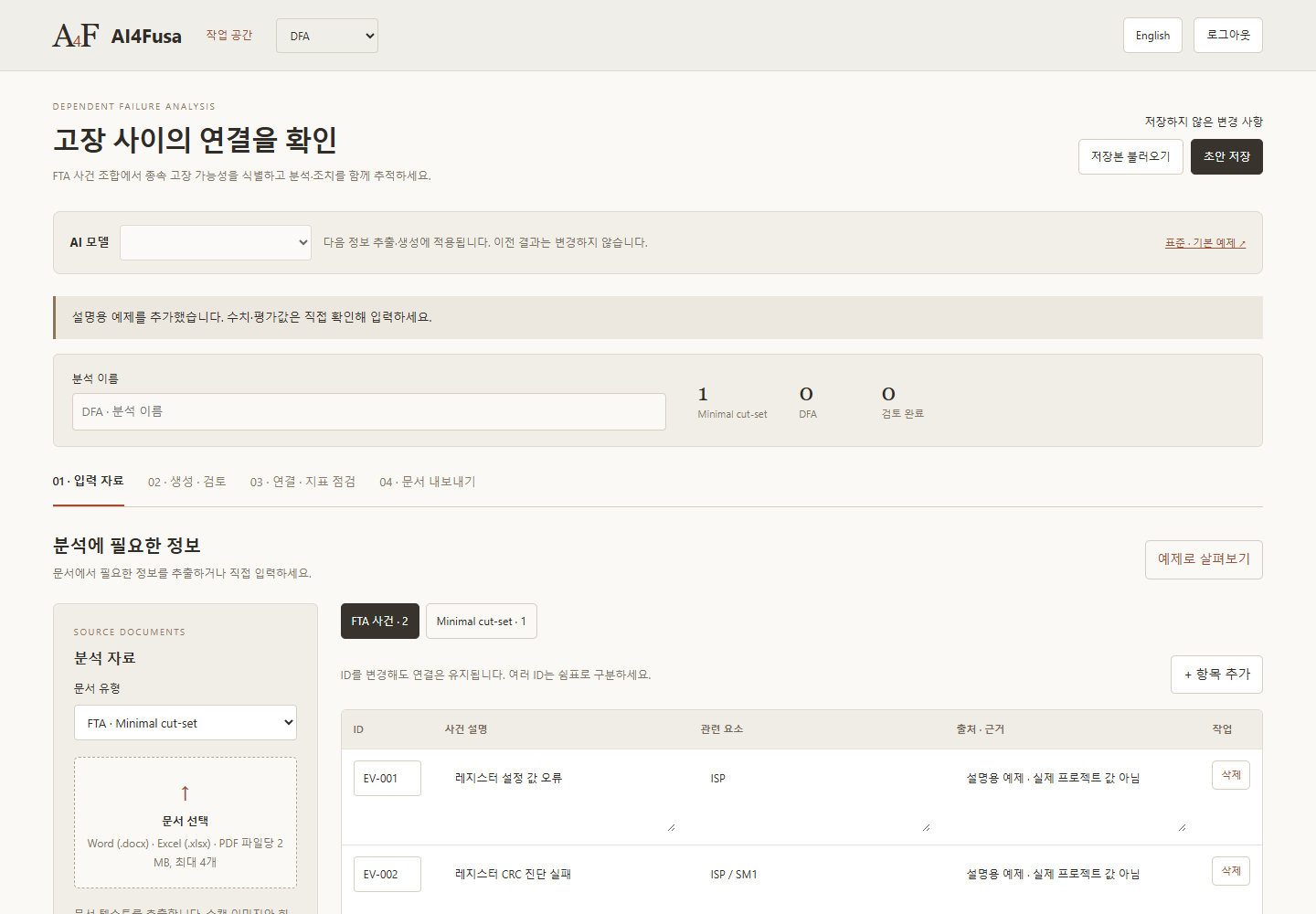Viewport: 1316px width, 914px height.
Task: Click the AI4Fusa logo icon
Action: (75, 36)
